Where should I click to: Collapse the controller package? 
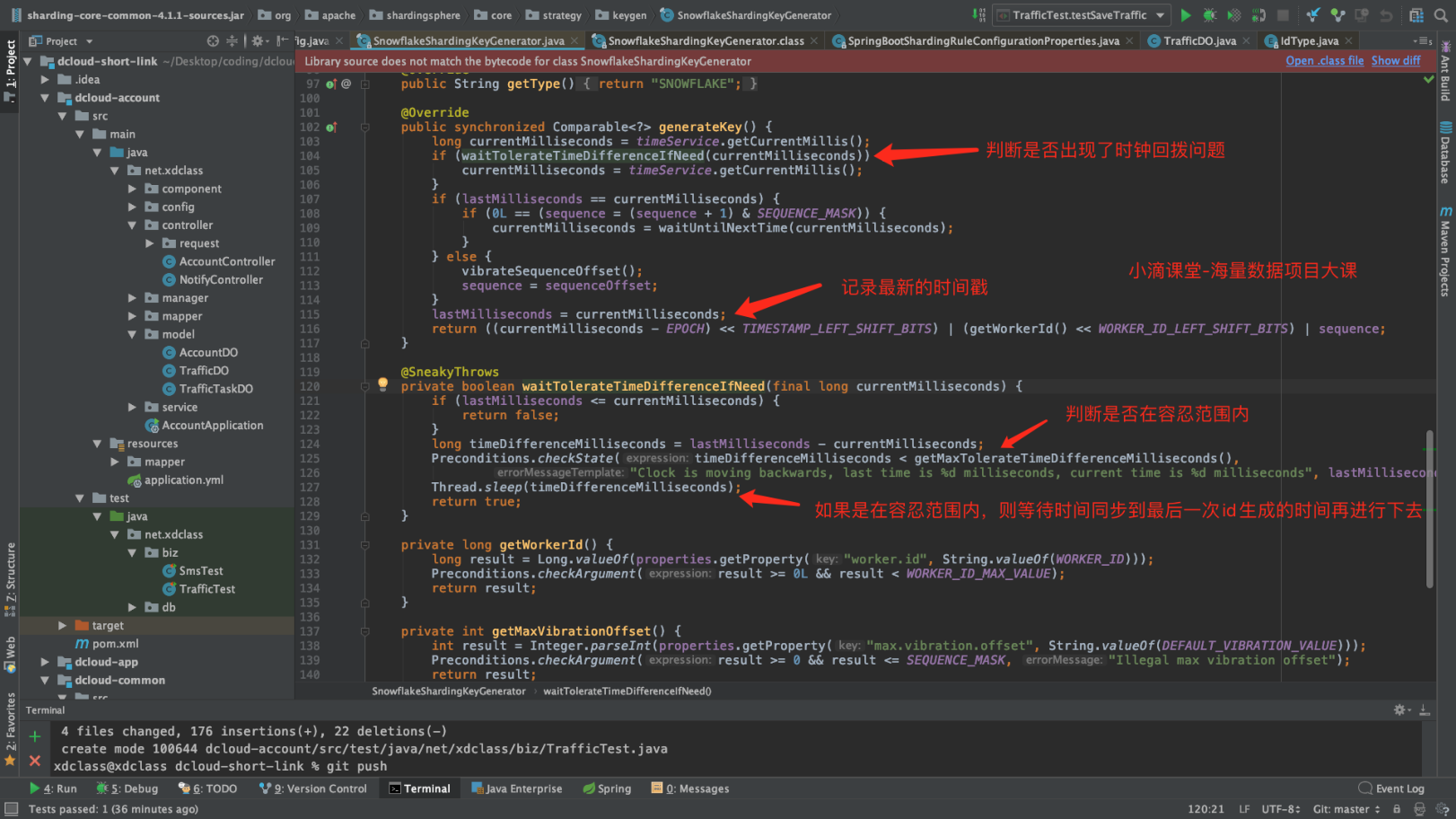point(132,225)
